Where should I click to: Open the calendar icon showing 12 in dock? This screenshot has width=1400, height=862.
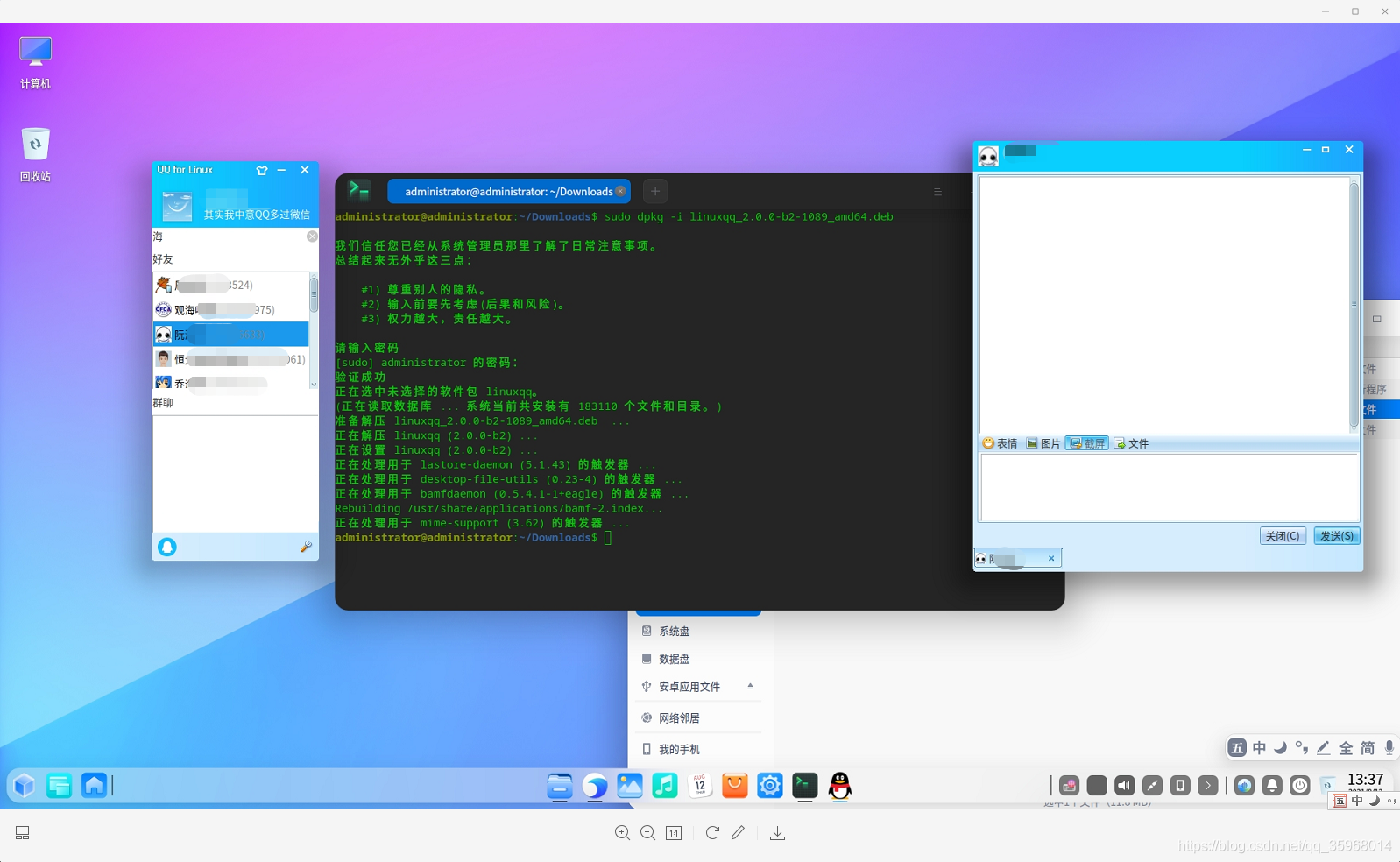click(700, 786)
